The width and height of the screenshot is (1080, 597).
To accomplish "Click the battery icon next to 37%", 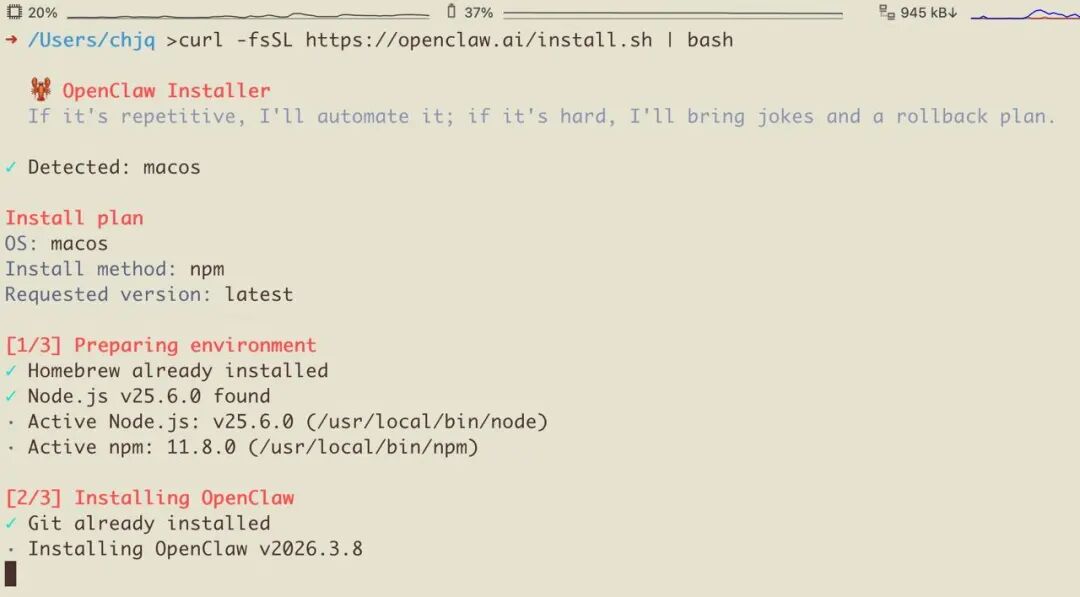I will pyautogui.click(x=451, y=13).
